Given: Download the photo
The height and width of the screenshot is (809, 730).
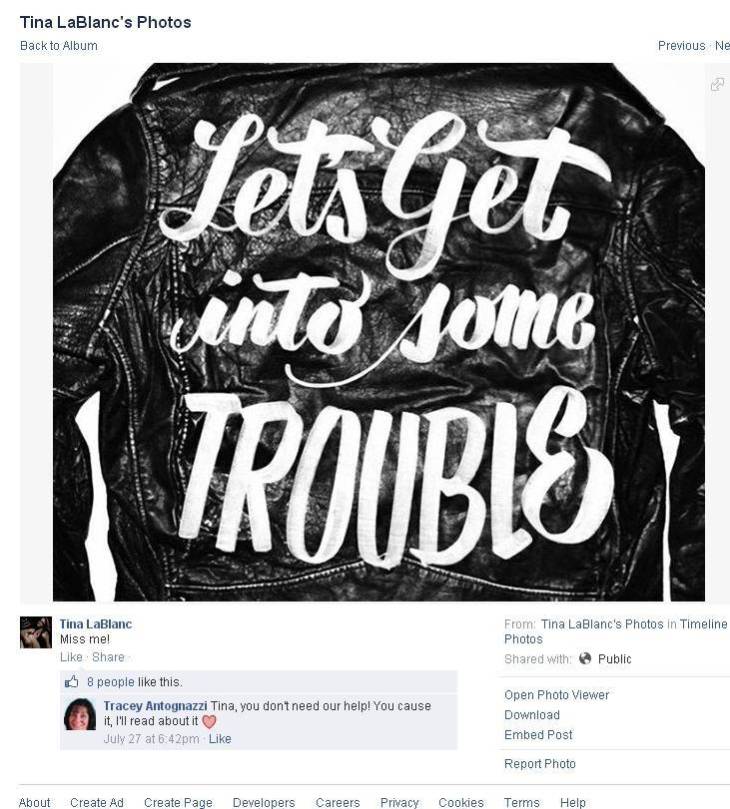Looking at the screenshot, I should (531, 715).
